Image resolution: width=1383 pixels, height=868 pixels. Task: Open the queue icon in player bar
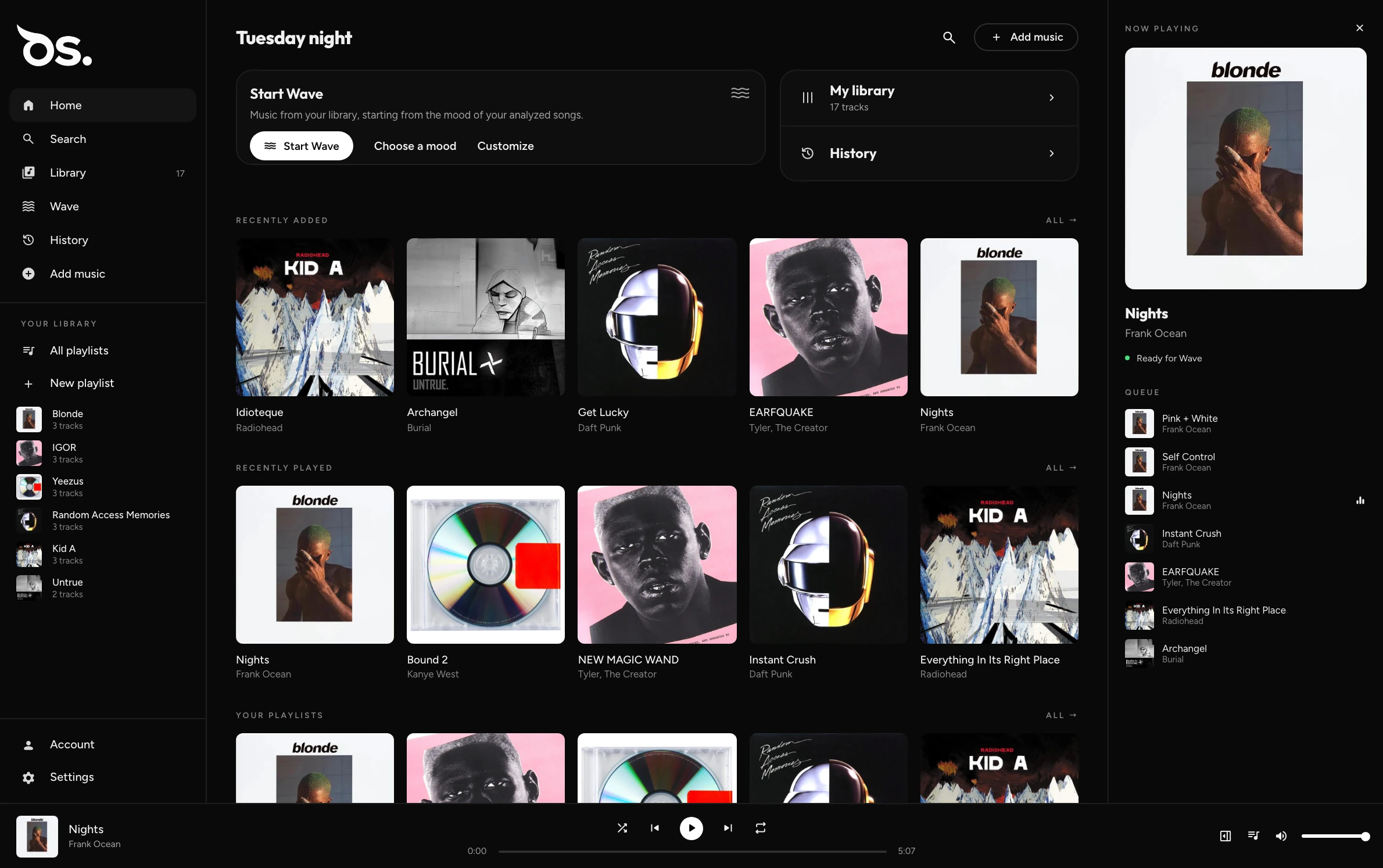(1253, 836)
